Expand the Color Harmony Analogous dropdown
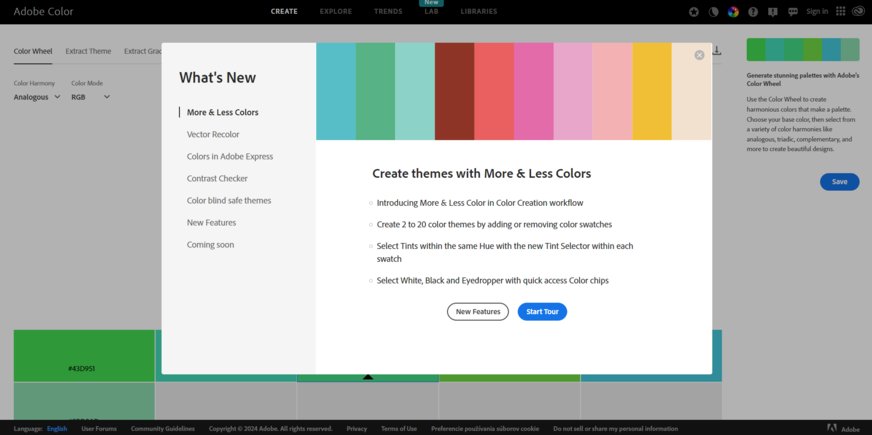Screen dimensions: 872x435 tap(37, 97)
